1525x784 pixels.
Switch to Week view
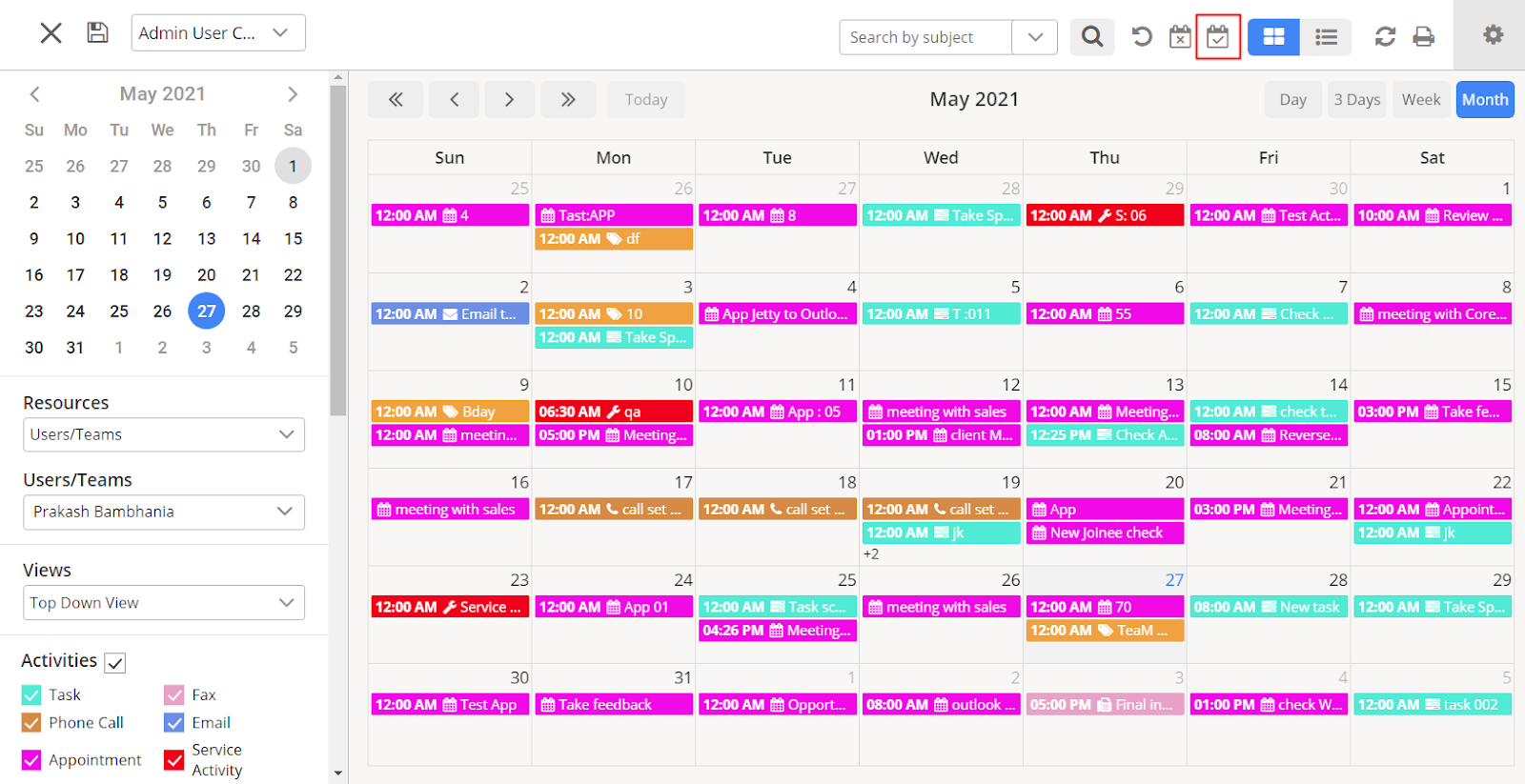(x=1420, y=100)
